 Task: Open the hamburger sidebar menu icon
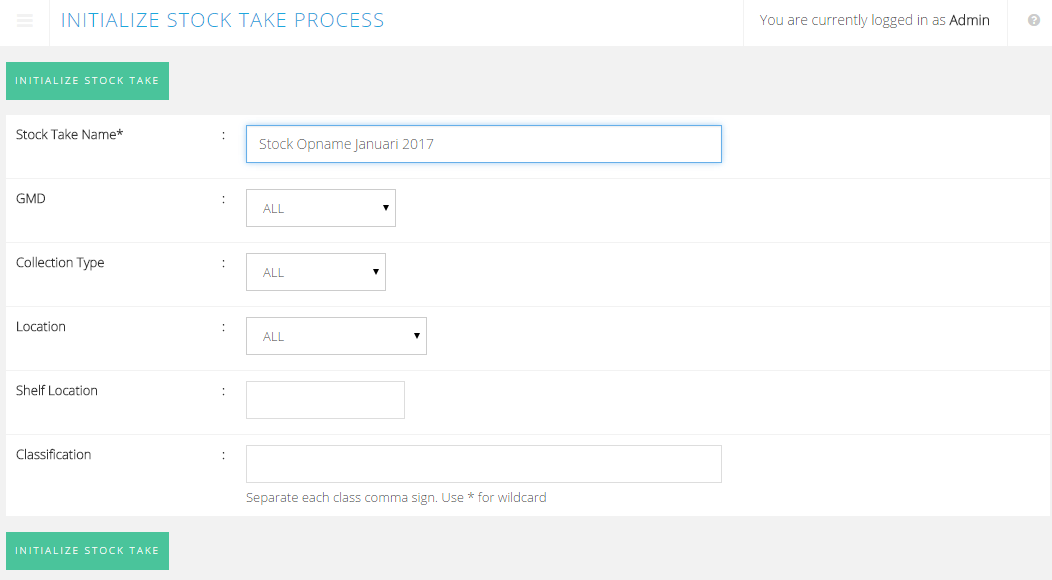click(25, 21)
